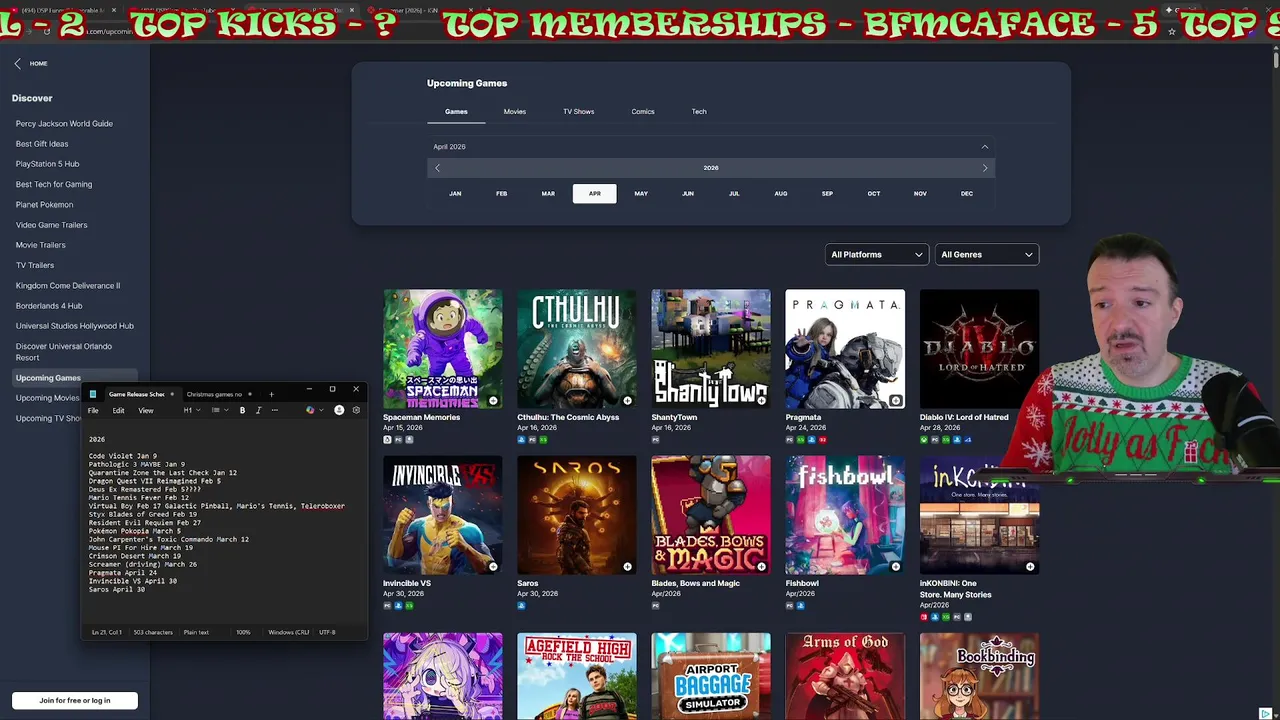Viewport: 1280px width, 720px height.
Task: Add a new Notepad tab with plus
Action: [271, 394]
